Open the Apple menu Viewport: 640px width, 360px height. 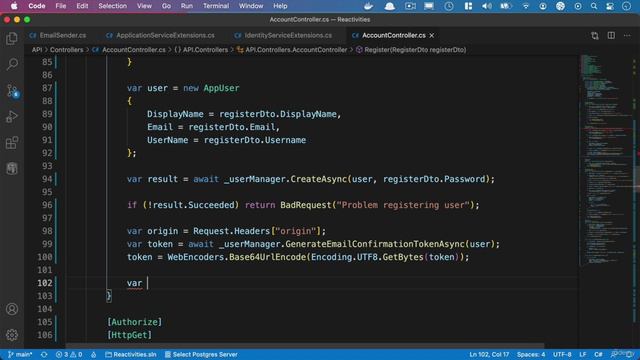(14, 6)
